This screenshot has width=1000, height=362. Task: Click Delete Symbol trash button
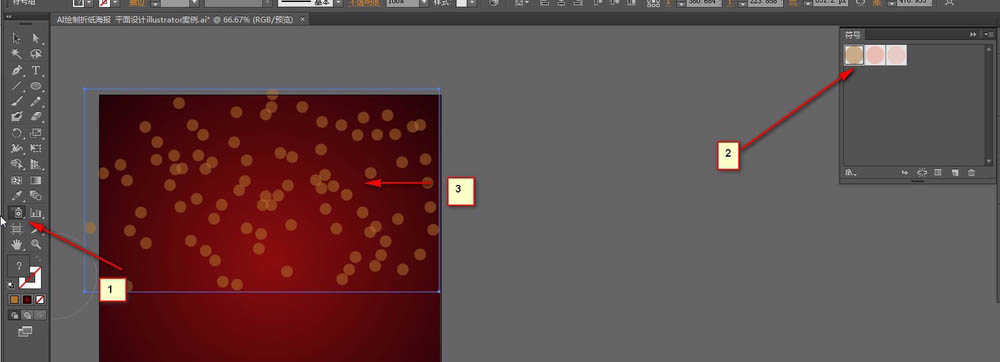pyautogui.click(x=972, y=172)
